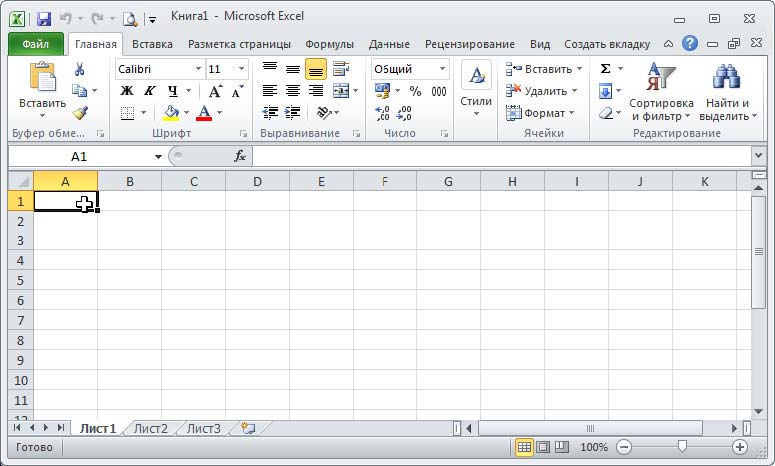Click the Save icon in quick access toolbar
This screenshot has width=775, height=466.
pyautogui.click(x=43, y=19)
